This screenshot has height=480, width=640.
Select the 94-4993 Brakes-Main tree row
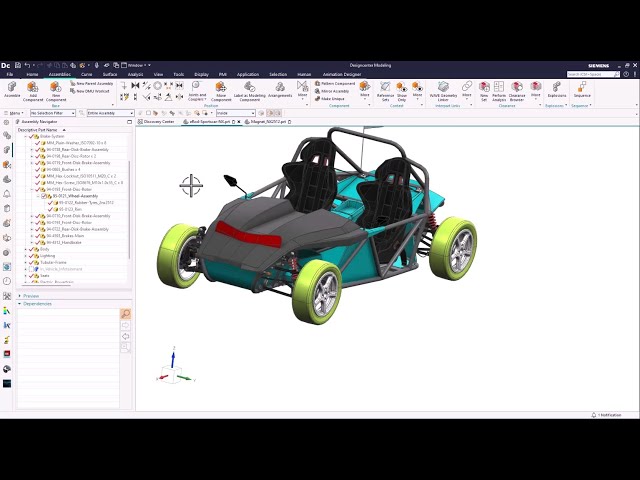(x=58, y=236)
